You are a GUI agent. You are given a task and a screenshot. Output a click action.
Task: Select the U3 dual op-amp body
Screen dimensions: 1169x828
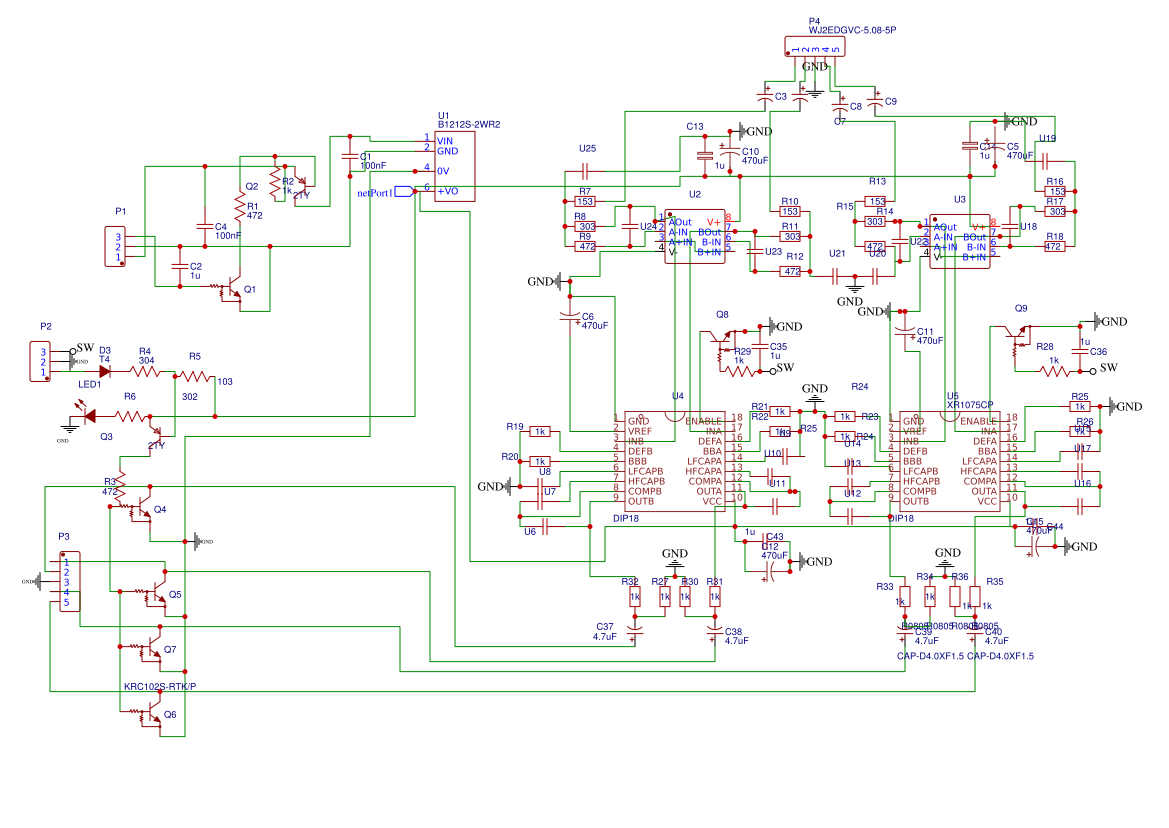(x=960, y=241)
